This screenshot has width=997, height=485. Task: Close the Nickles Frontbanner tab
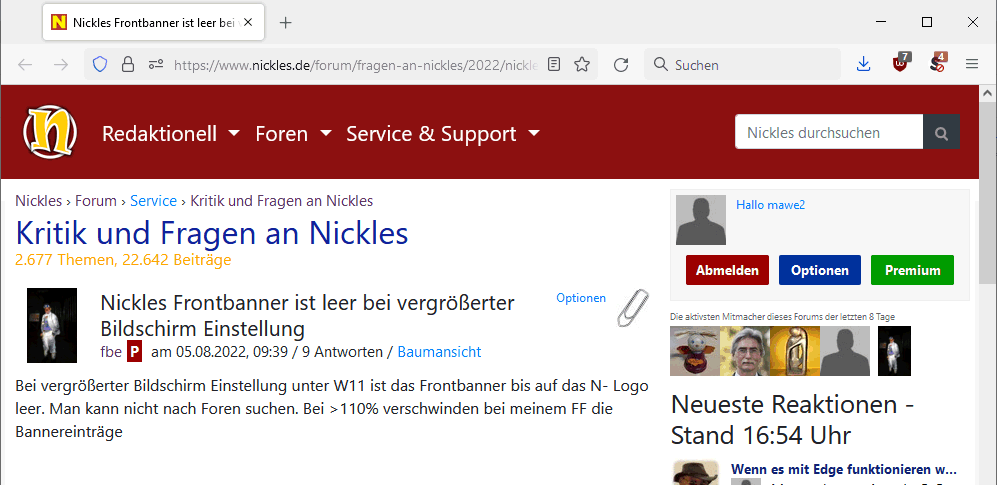(x=248, y=22)
